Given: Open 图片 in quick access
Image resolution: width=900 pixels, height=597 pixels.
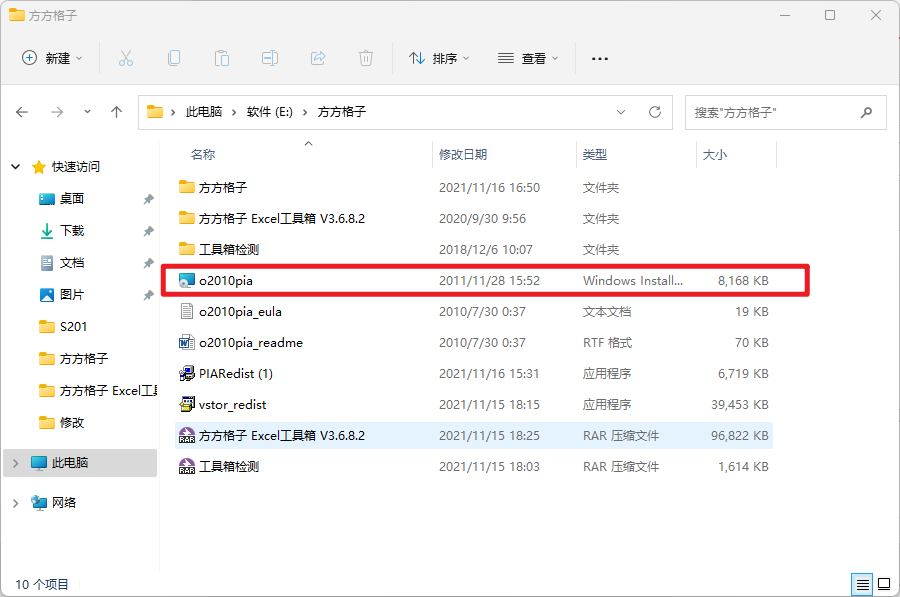Looking at the screenshot, I should tap(72, 295).
